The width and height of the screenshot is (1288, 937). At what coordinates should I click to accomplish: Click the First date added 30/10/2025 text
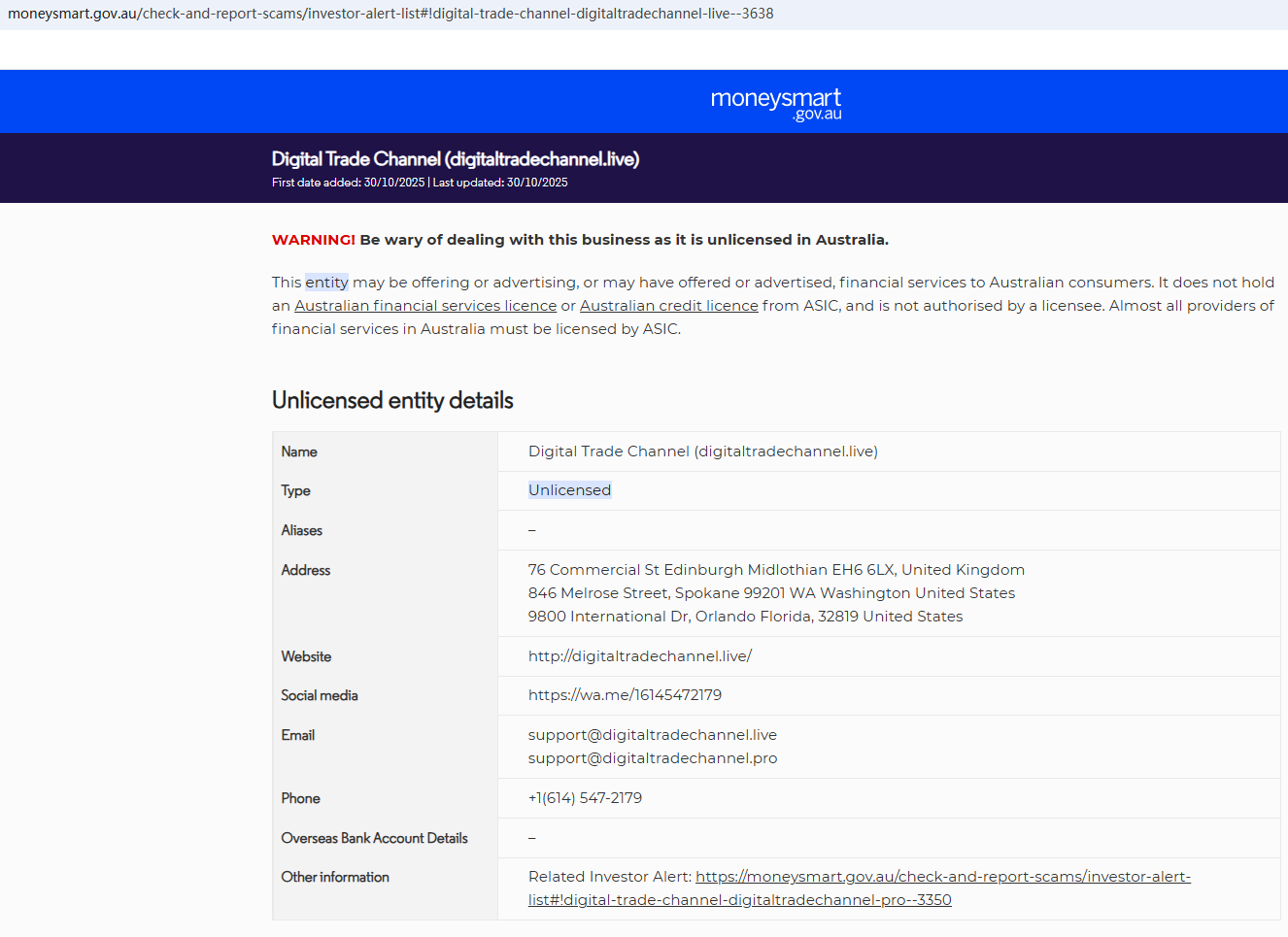pos(348,183)
